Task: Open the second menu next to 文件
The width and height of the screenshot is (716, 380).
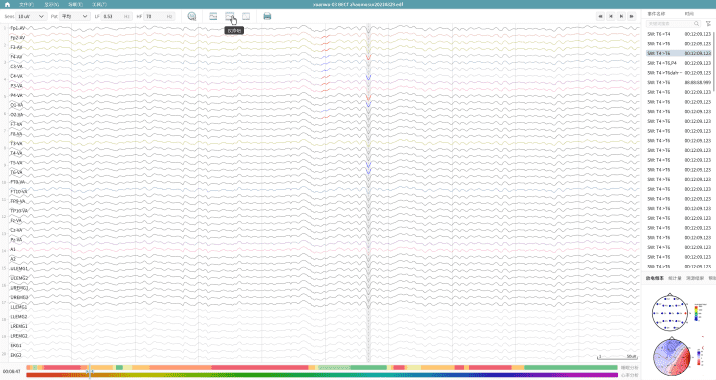Action: tap(52, 5)
